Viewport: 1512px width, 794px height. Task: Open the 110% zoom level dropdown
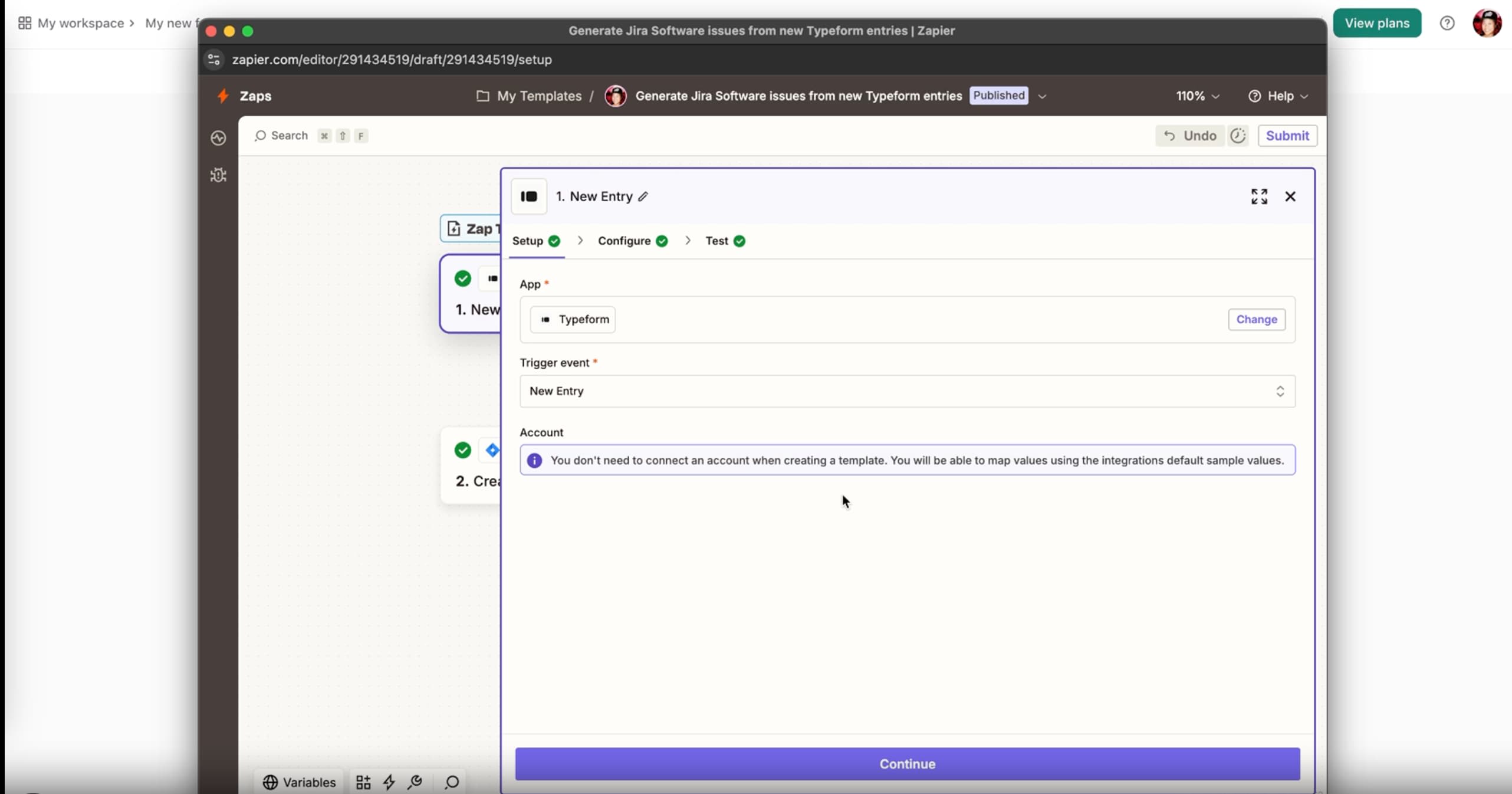pyautogui.click(x=1198, y=96)
